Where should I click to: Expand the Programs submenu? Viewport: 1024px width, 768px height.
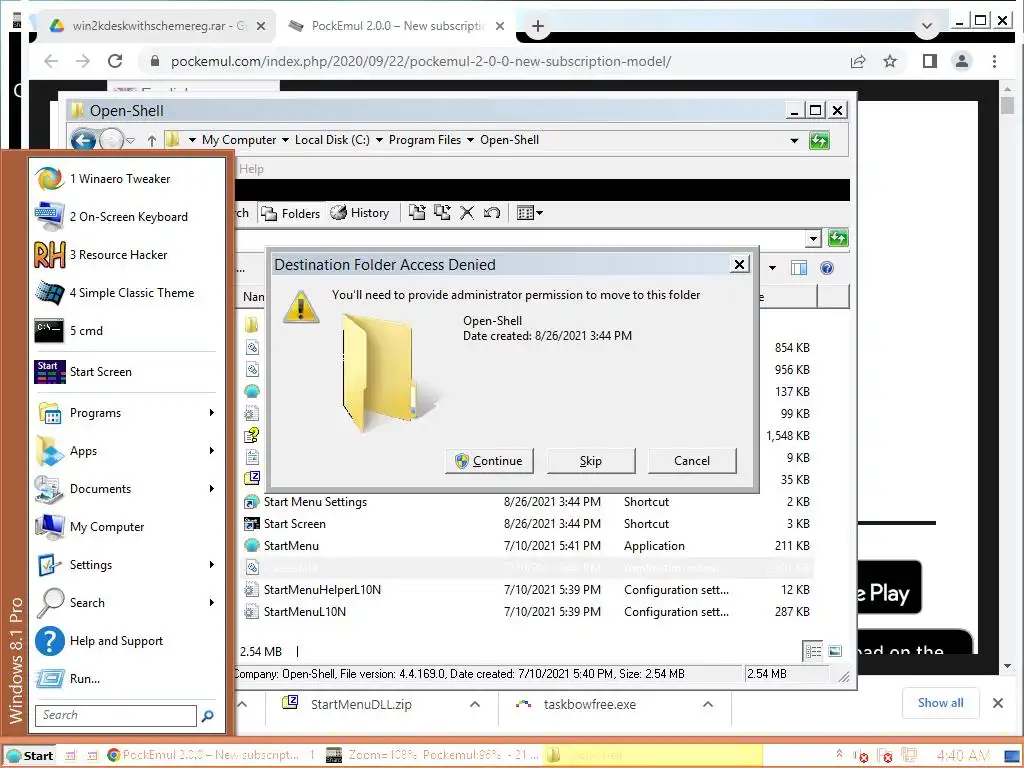[212, 413]
